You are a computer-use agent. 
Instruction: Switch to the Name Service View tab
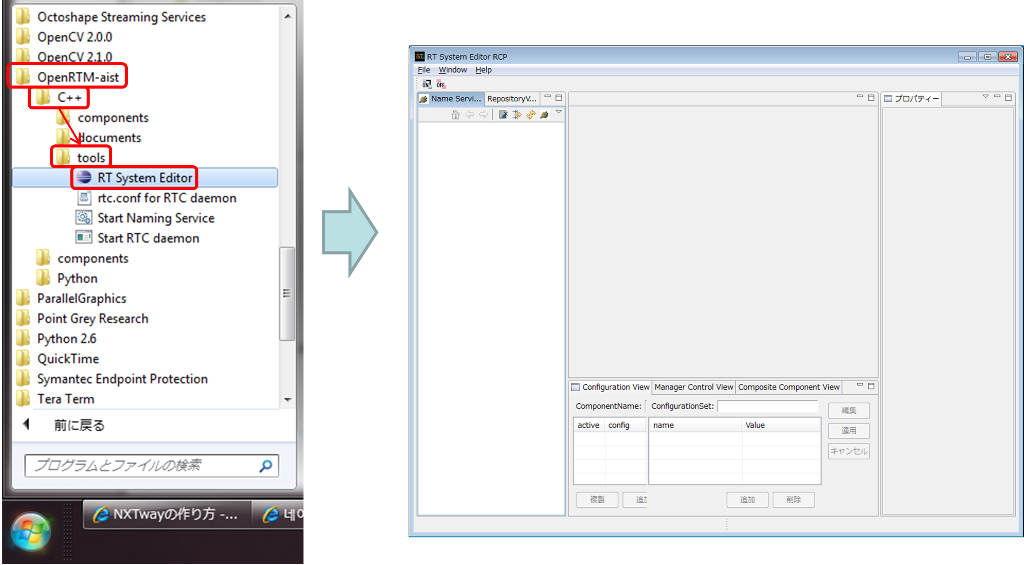click(x=450, y=99)
